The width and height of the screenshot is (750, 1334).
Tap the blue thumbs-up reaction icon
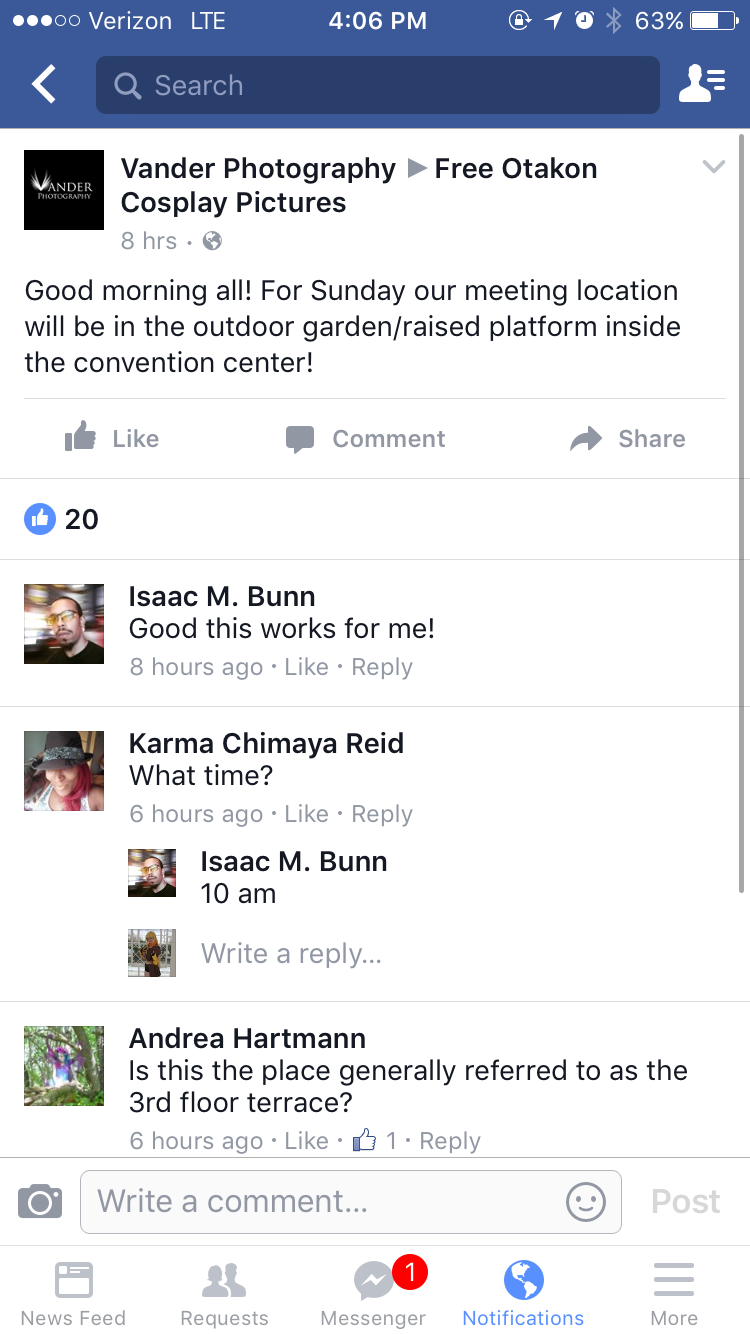[40, 519]
